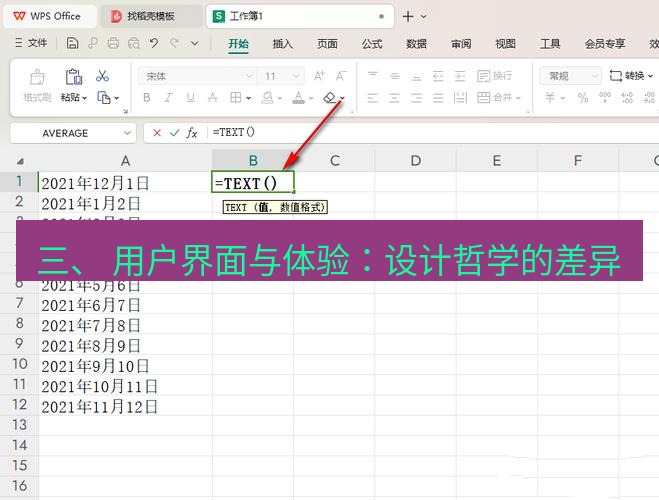Expand the quick access toolbar more arrow
The width and height of the screenshot is (659, 500).
[x=195, y=43]
